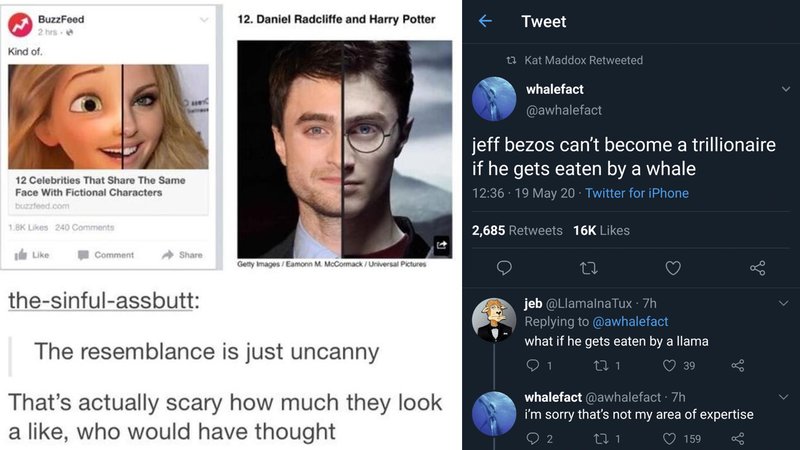Reply to the whalefact whale tweet
The width and height of the screenshot is (800, 450).
click(504, 267)
